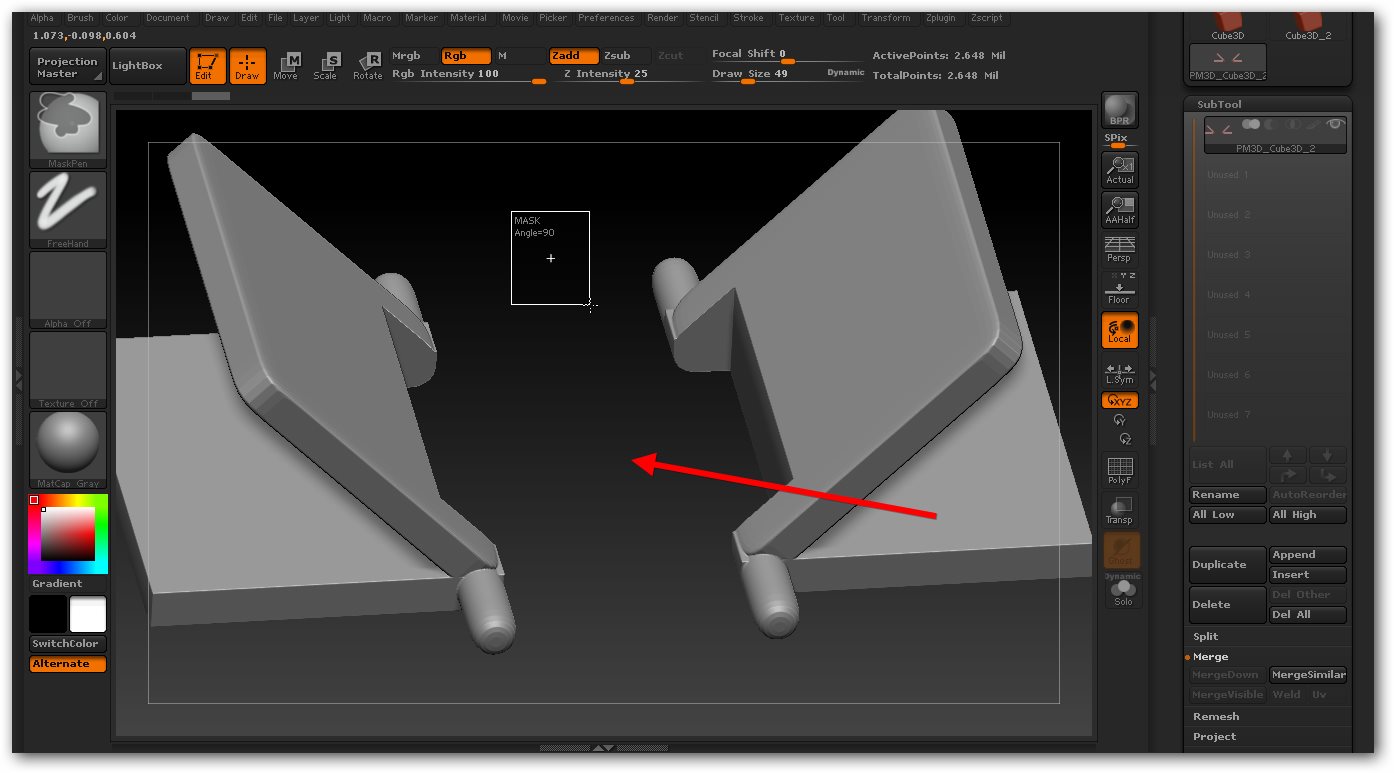This screenshot has height=773, width=1394.
Task: Toggle Dynamic draw size
Action: pos(846,73)
